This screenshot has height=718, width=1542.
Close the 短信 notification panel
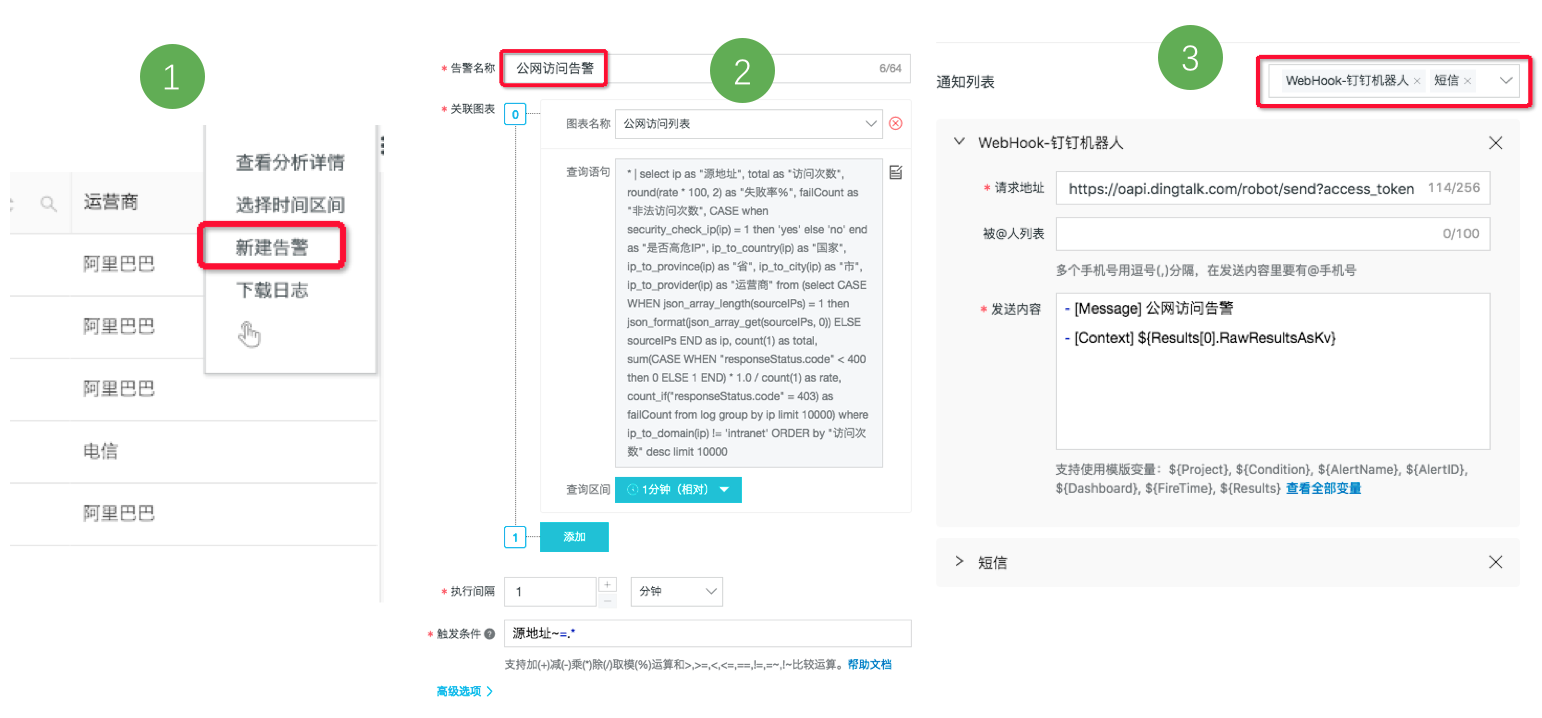click(x=1496, y=562)
